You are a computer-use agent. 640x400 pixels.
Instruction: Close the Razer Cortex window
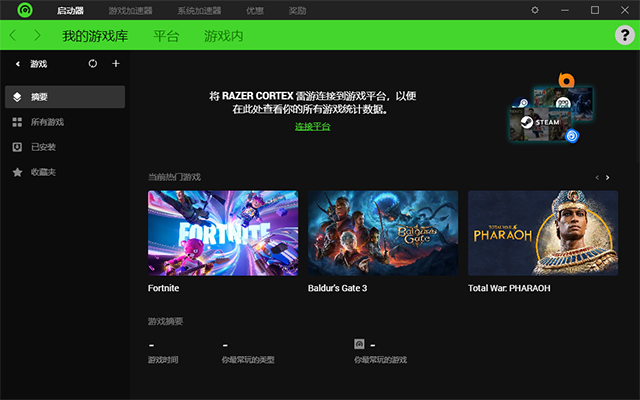(625, 10)
